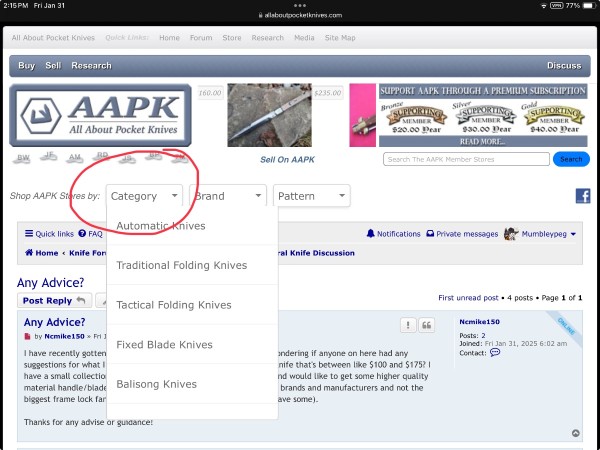
Task: Click the Post Reply button
Action: 54,300
